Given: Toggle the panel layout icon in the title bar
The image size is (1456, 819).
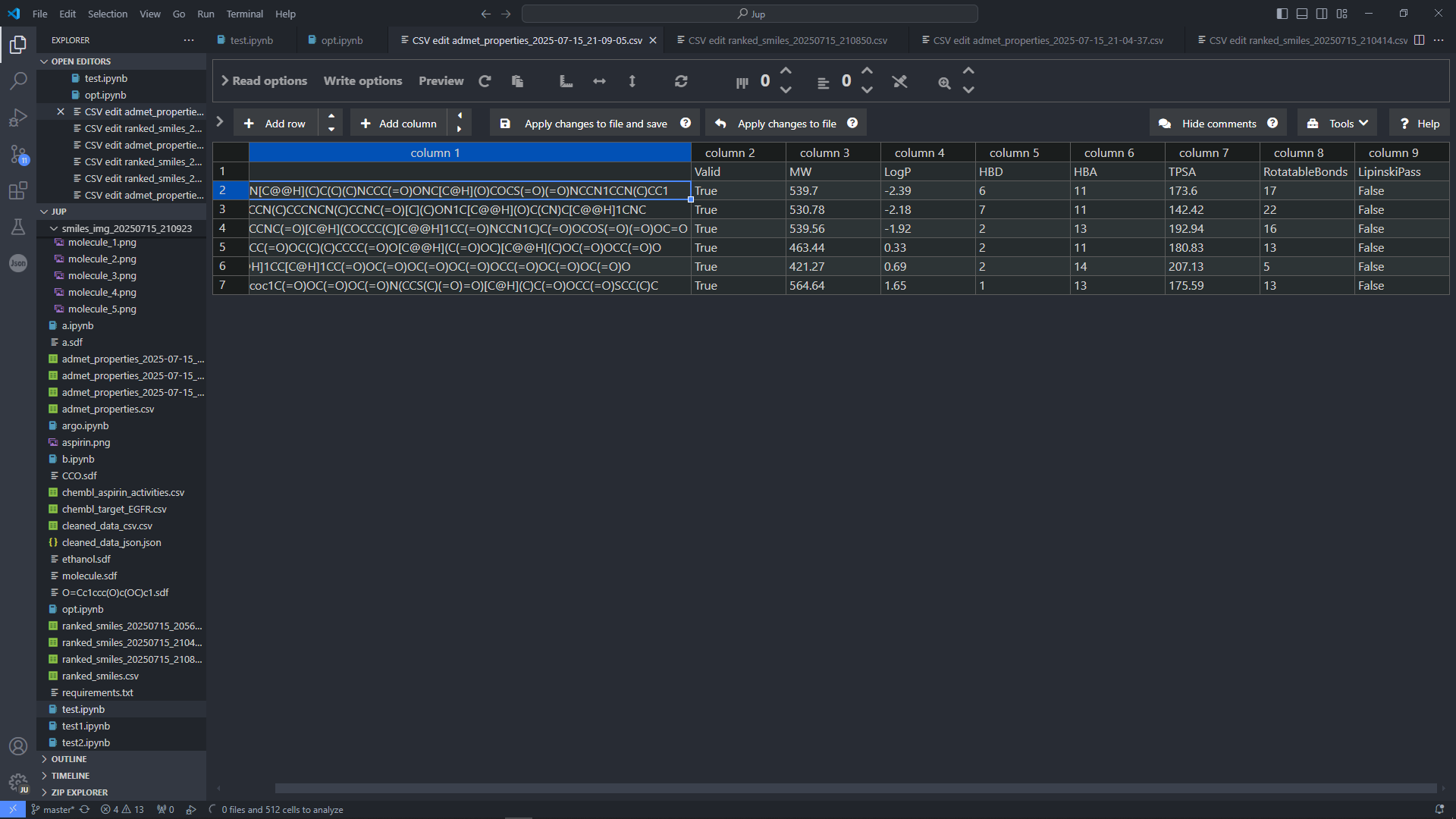Looking at the screenshot, I should click(x=1302, y=14).
